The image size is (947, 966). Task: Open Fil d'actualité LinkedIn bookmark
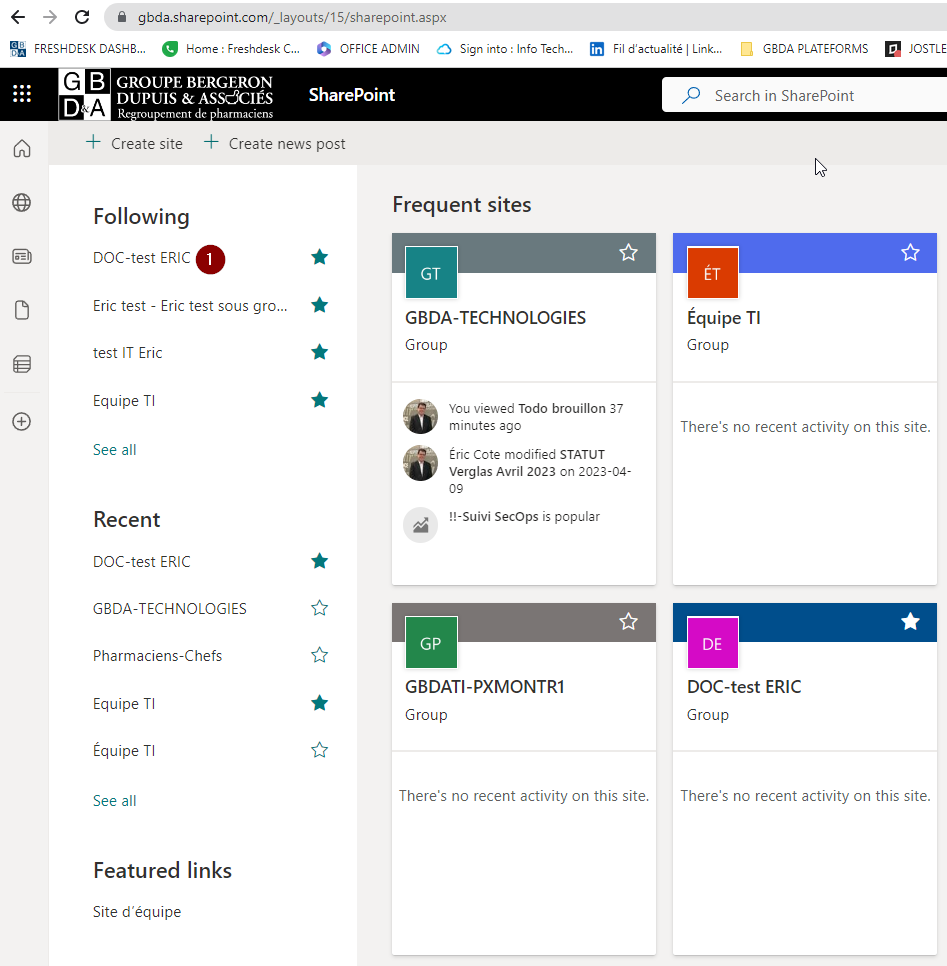click(656, 49)
